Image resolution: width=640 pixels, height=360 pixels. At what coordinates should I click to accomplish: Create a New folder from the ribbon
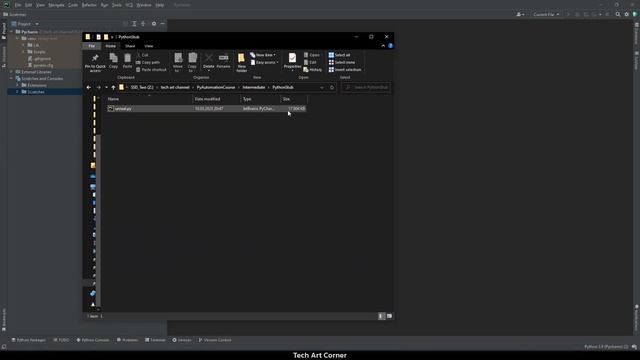pyautogui.click(x=241, y=62)
